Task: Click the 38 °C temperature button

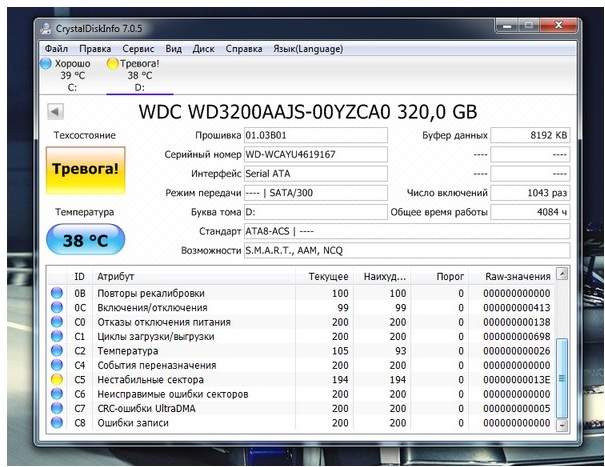Action: [x=85, y=240]
